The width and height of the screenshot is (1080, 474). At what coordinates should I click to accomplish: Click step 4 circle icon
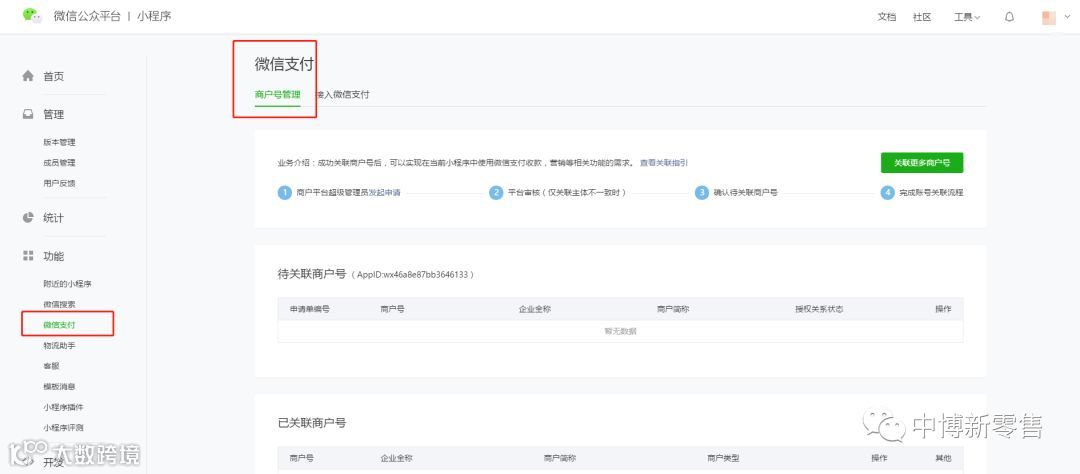click(888, 193)
